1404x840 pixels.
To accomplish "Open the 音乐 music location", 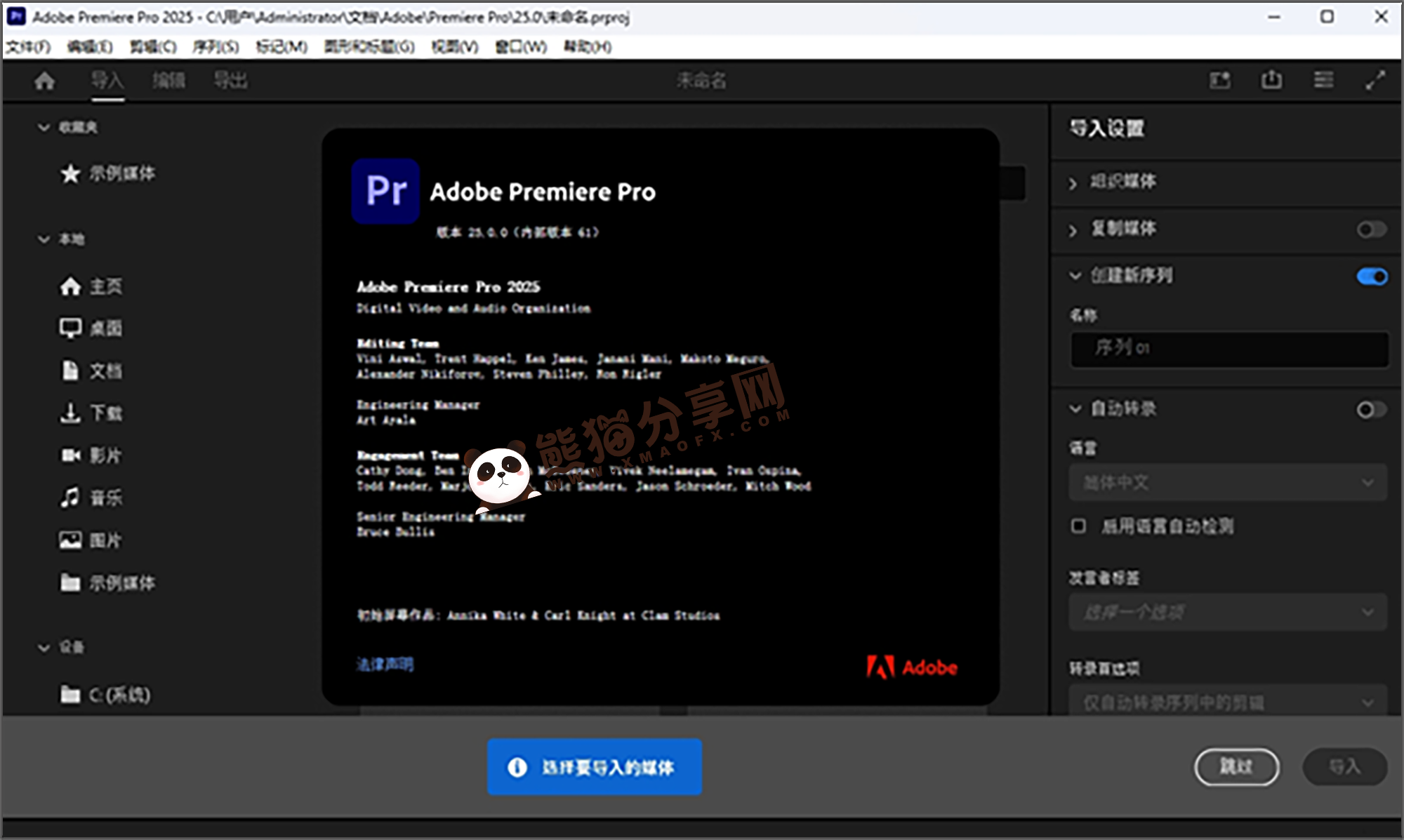I will 91,498.
